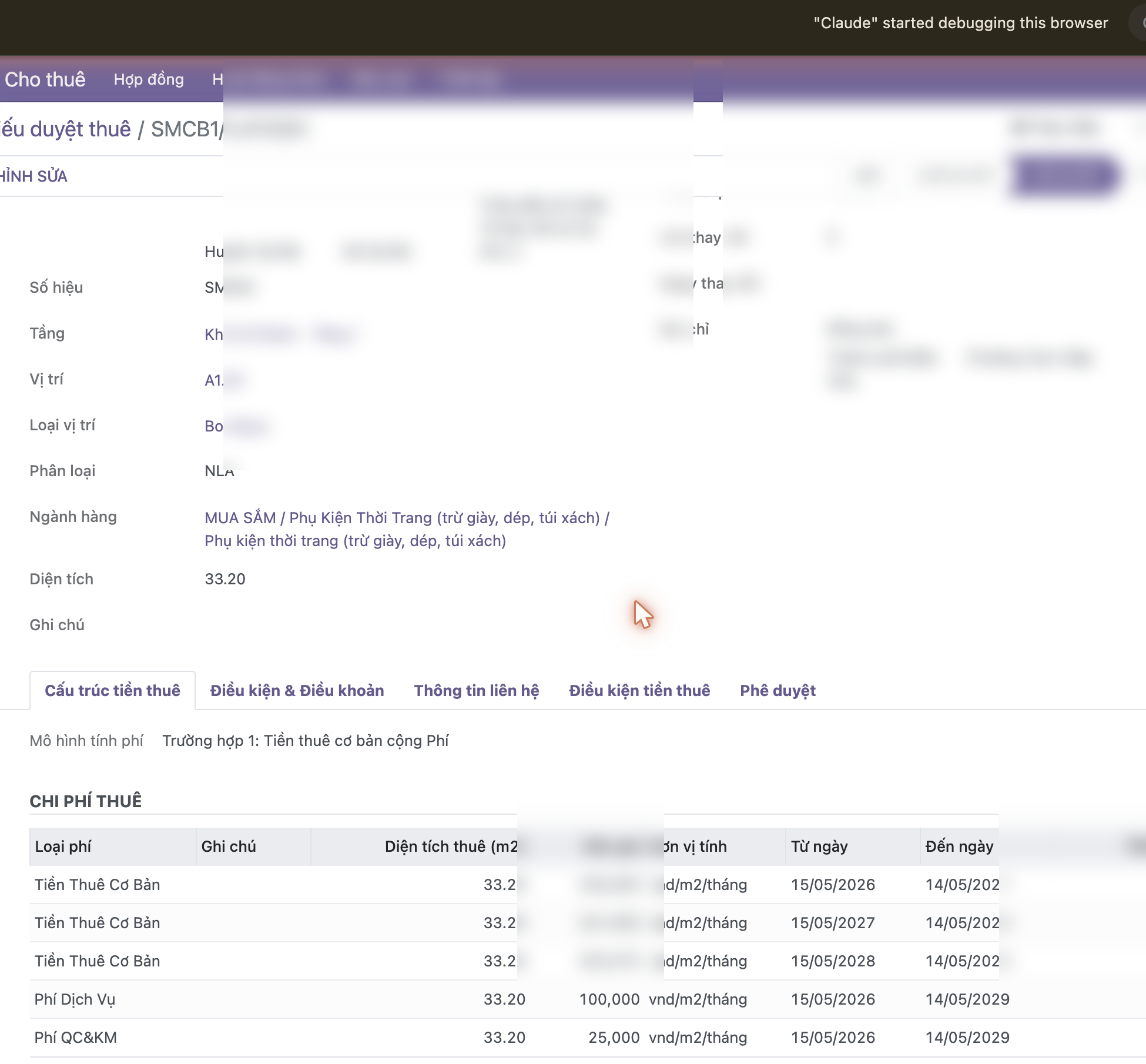
Task: Switch to Cấu trúc tiền thuê tab
Action: [112, 690]
